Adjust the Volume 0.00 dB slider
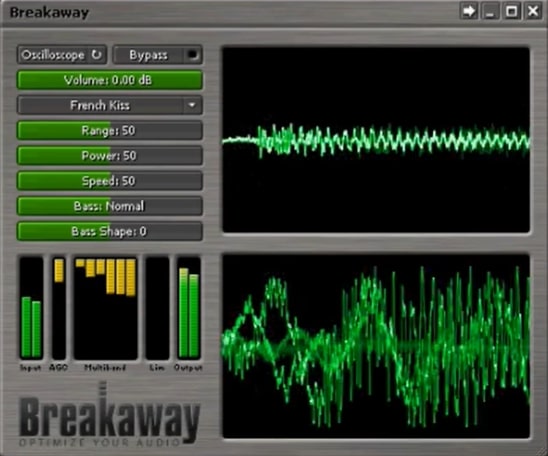This screenshot has height=456, width=548. (x=109, y=80)
